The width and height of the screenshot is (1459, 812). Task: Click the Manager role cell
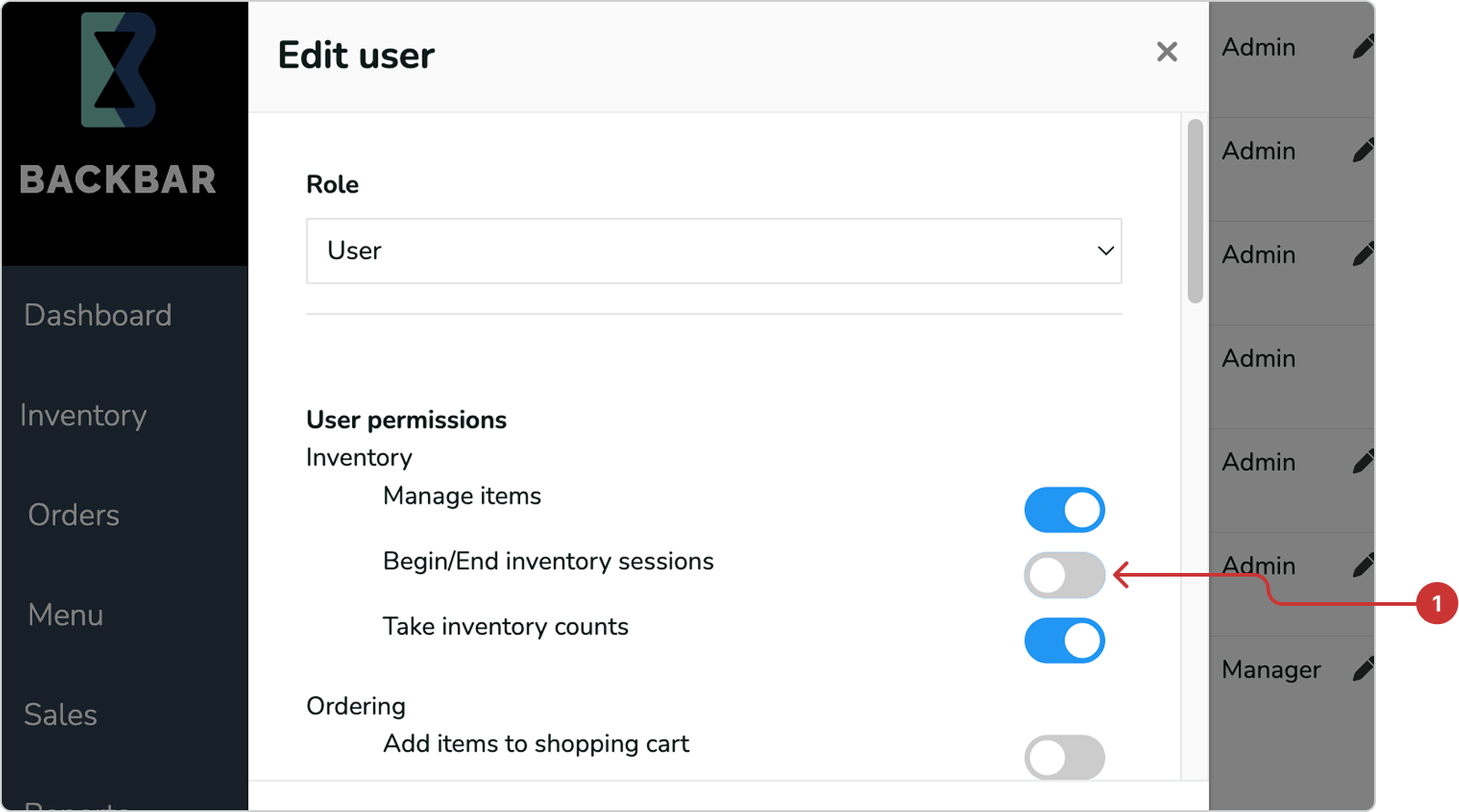pyautogui.click(x=1271, y=671)
